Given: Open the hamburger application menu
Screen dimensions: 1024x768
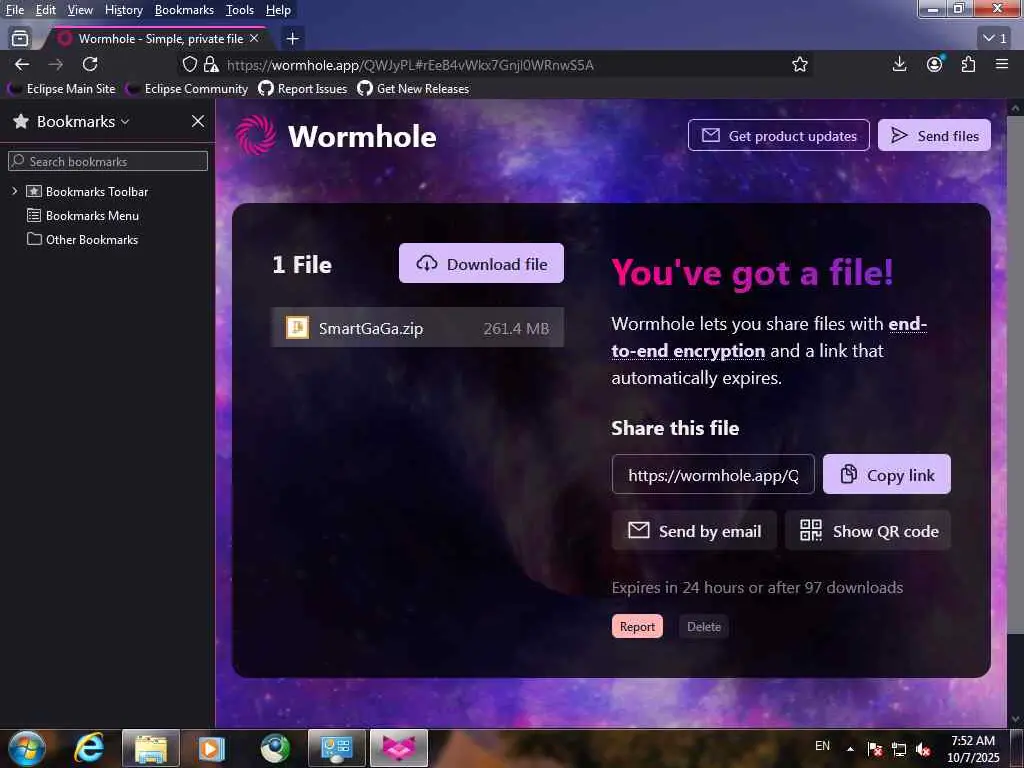Looking at the screenshot, I should (1002, 64).
